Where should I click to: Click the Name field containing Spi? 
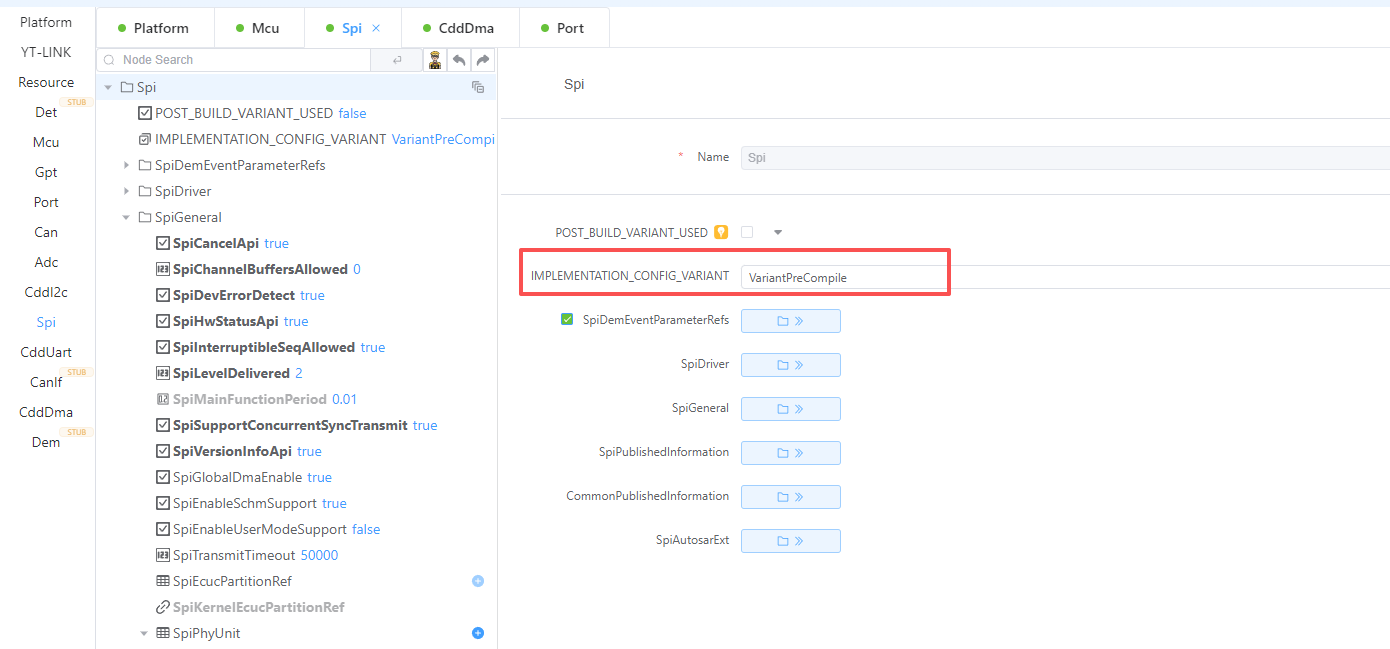(x=1065, y=157)
